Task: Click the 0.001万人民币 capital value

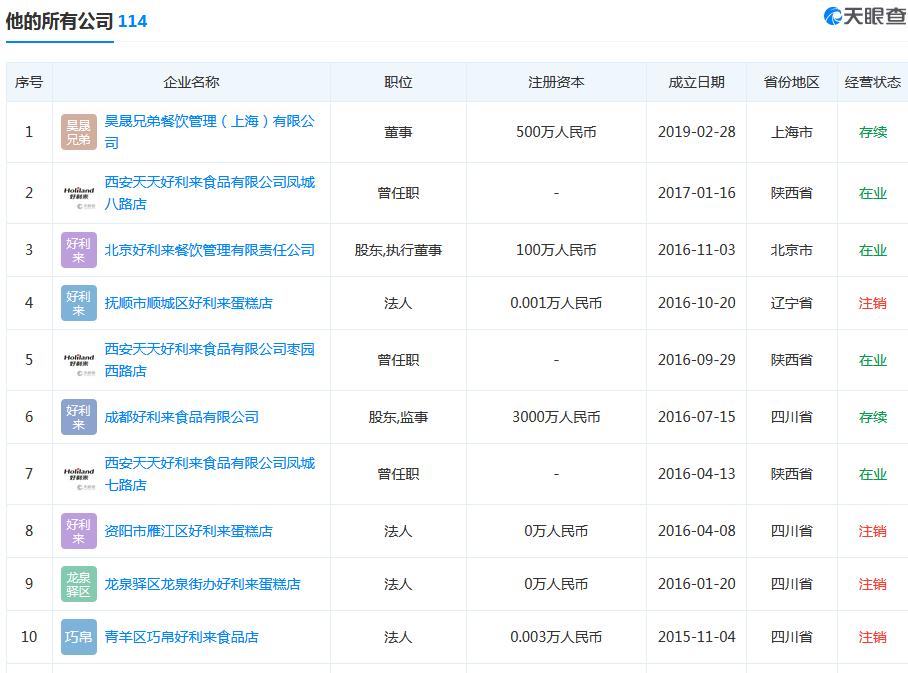Action: 556,303
